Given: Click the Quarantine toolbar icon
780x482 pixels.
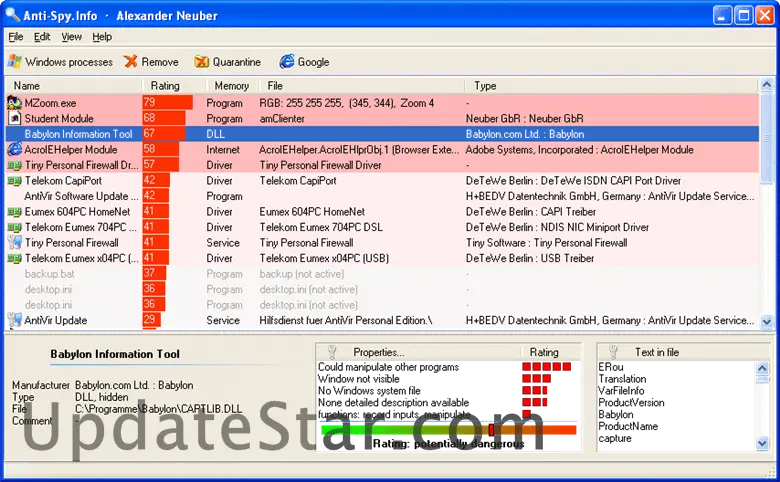Looking at the screenshot, I should 201,62.
